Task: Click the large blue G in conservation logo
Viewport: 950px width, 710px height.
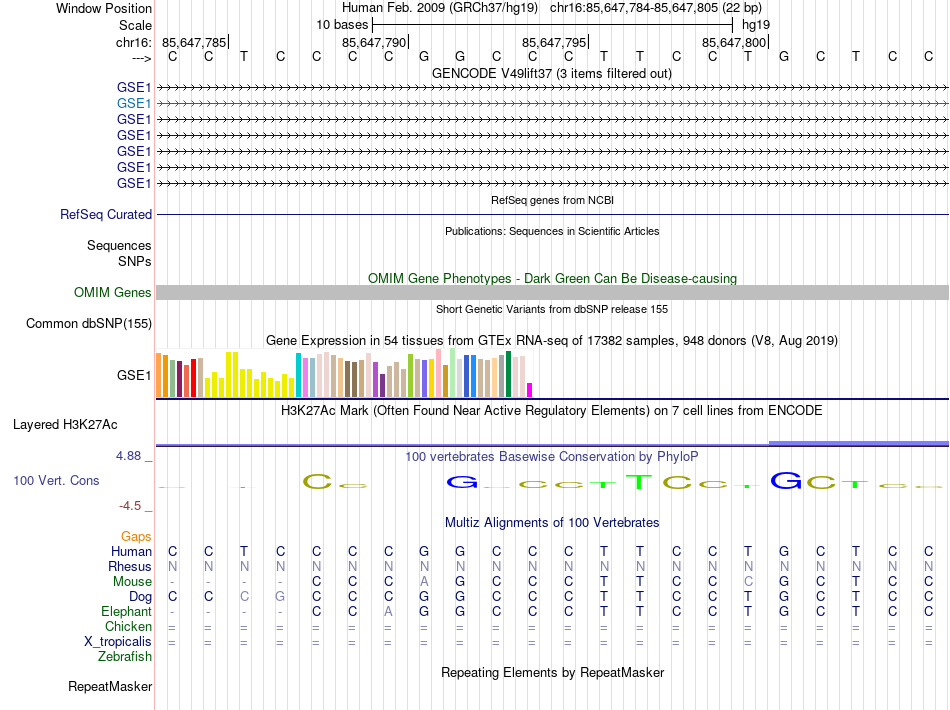Action: click(786, 481)
